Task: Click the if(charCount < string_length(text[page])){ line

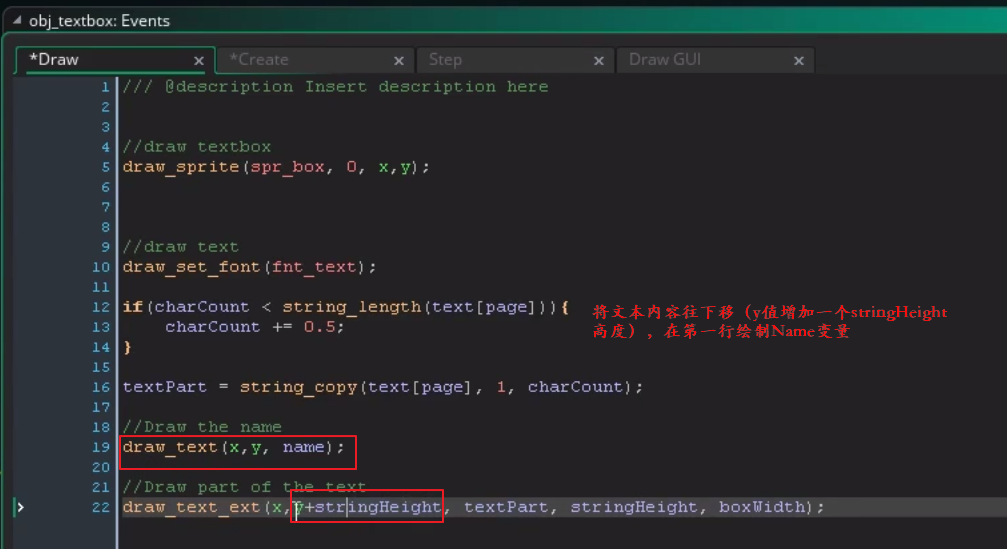Action: [x=346, y=307]
